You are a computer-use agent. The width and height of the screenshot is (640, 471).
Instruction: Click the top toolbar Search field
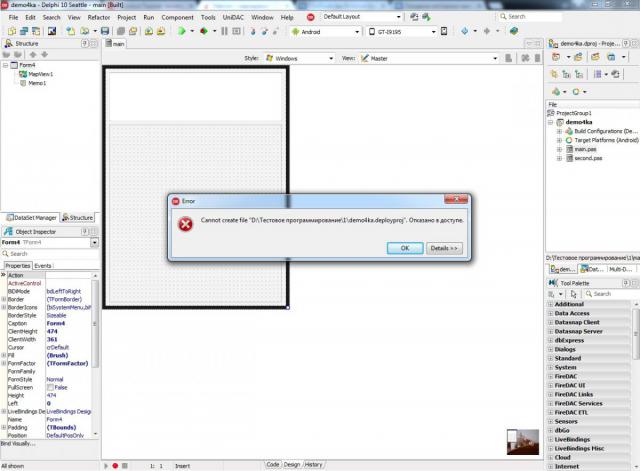(531, 17)
